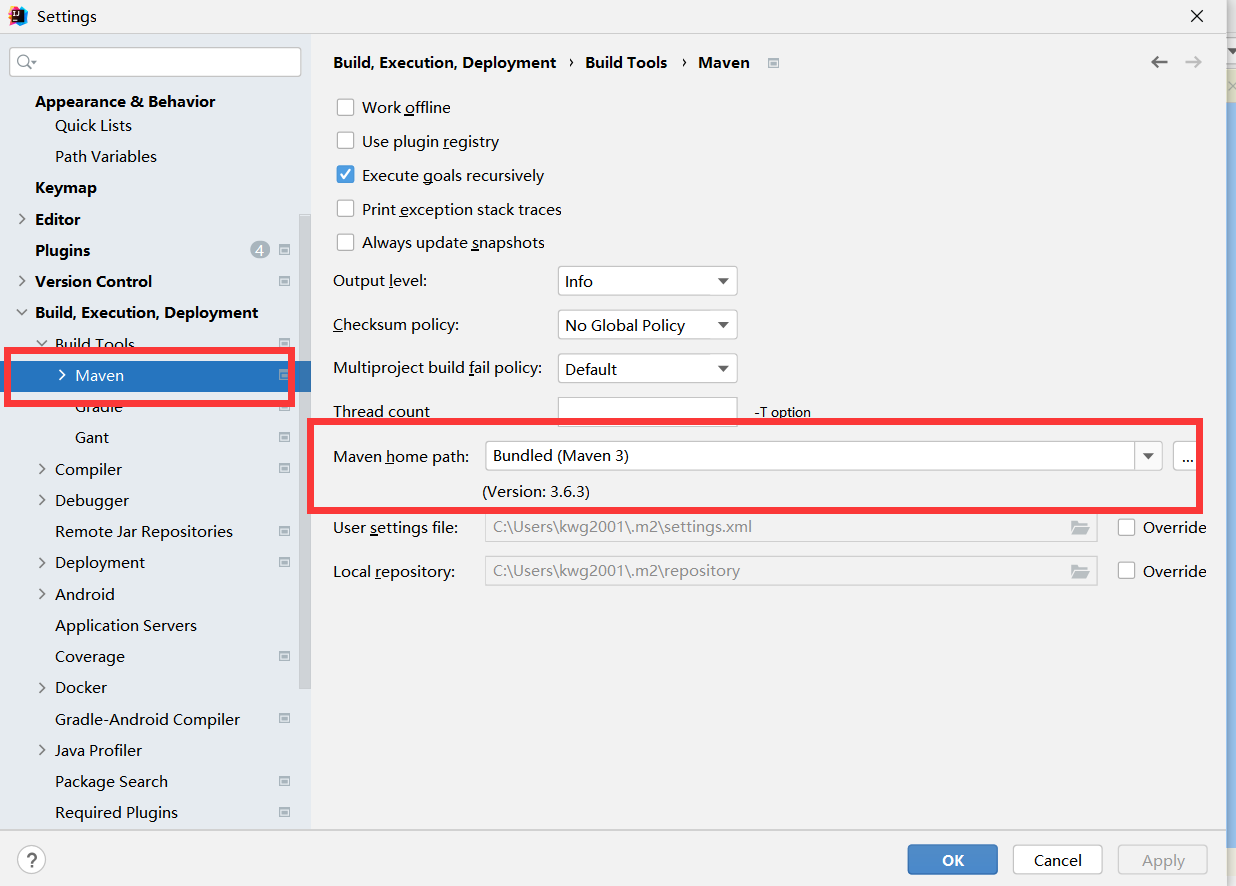Expand the Editor settings node
1236x886 pixels.
[x=22, y=219]
